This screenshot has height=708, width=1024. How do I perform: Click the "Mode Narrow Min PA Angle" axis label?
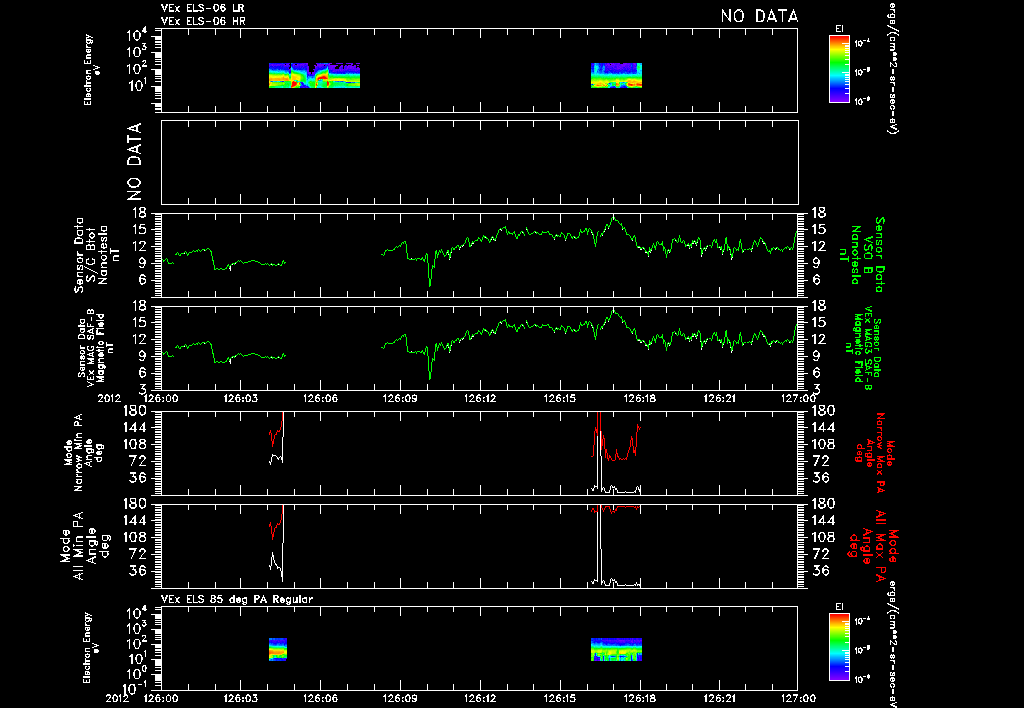click(x=83, y=453)
